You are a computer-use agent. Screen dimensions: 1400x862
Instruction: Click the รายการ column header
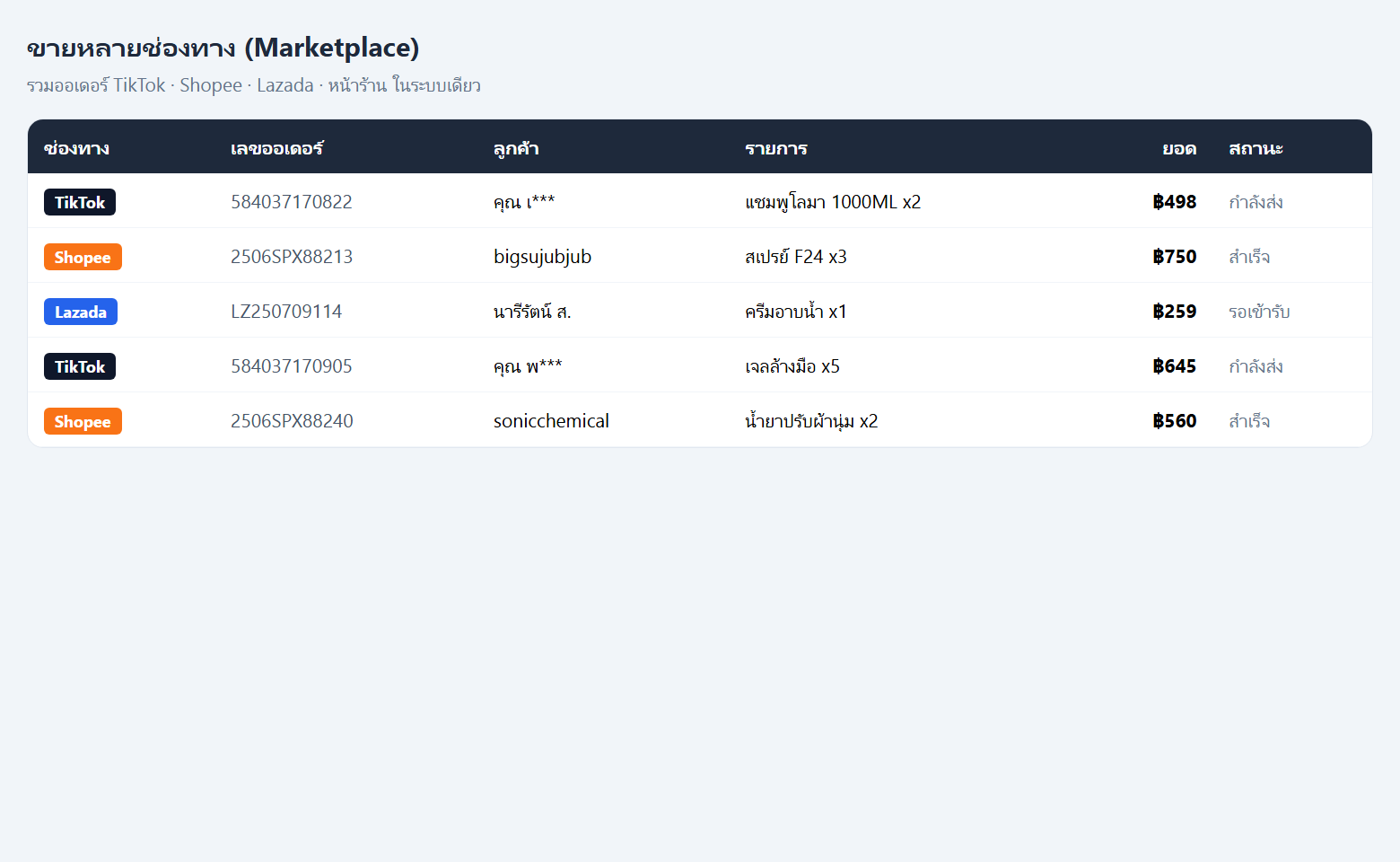[x=776, y=148]
